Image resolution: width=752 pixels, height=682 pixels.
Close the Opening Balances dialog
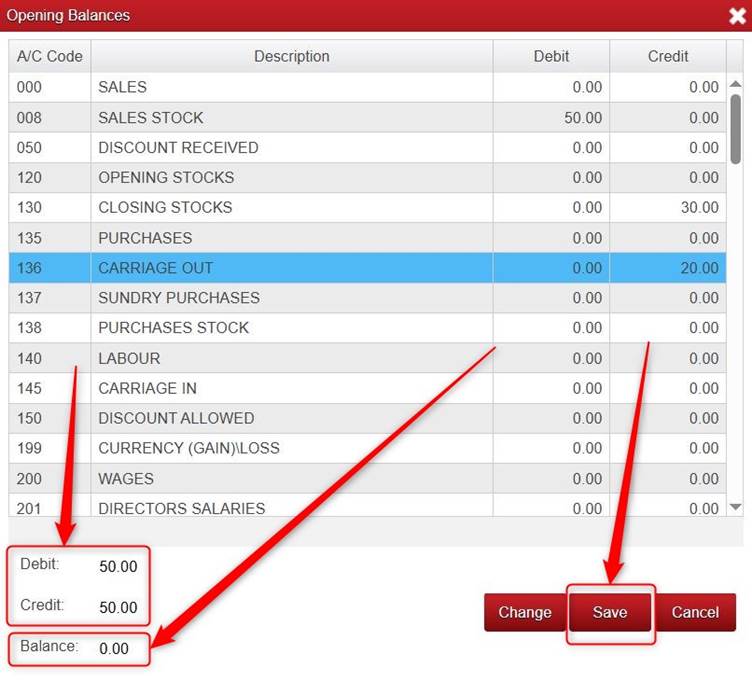point(737,16)
